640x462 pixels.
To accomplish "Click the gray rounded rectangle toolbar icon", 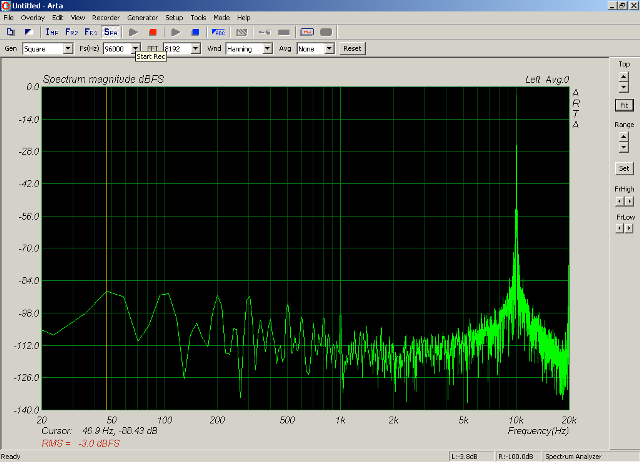I will tap(326, 32).
